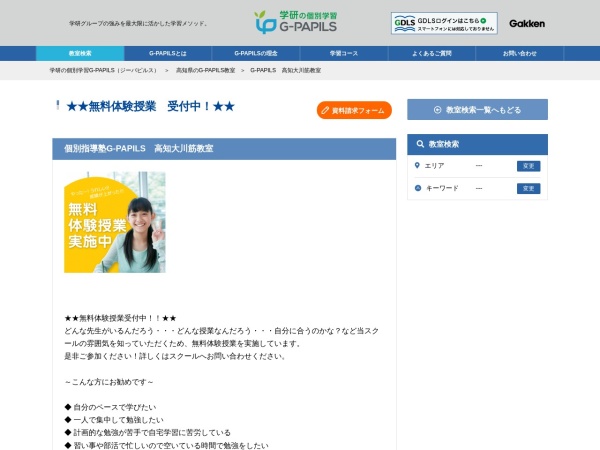
Task: Click the pencil icon on 資料請求フォーム button
Action: point(325,110)
